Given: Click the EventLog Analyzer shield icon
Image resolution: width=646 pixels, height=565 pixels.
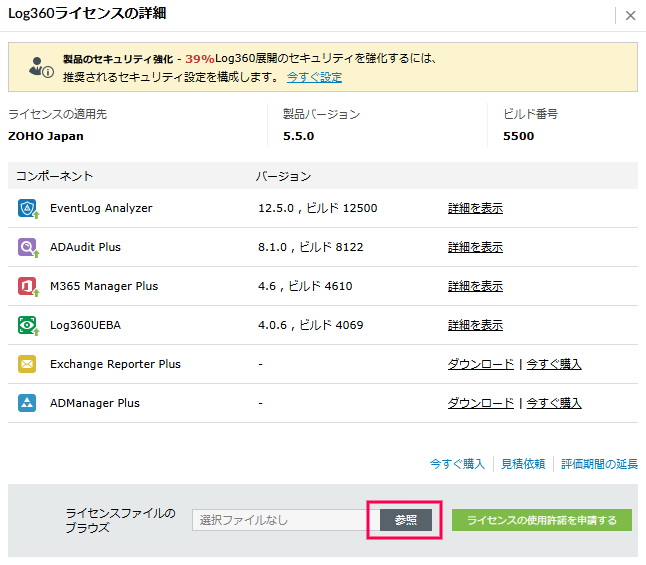Looking at the screenshot, I should coord(27,208).
